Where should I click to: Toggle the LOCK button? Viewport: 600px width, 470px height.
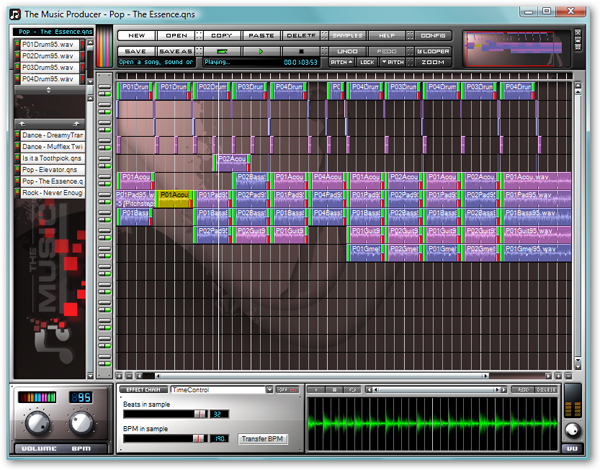(367, 62)
